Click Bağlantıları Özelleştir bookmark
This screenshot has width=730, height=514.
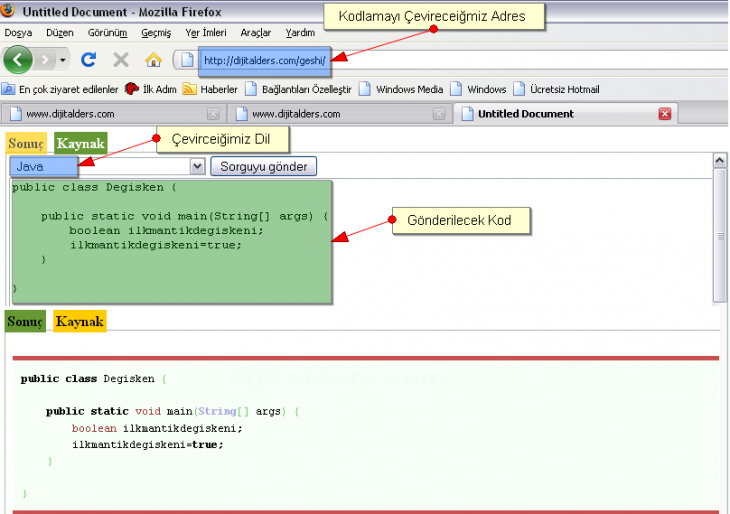coord(298,89)
